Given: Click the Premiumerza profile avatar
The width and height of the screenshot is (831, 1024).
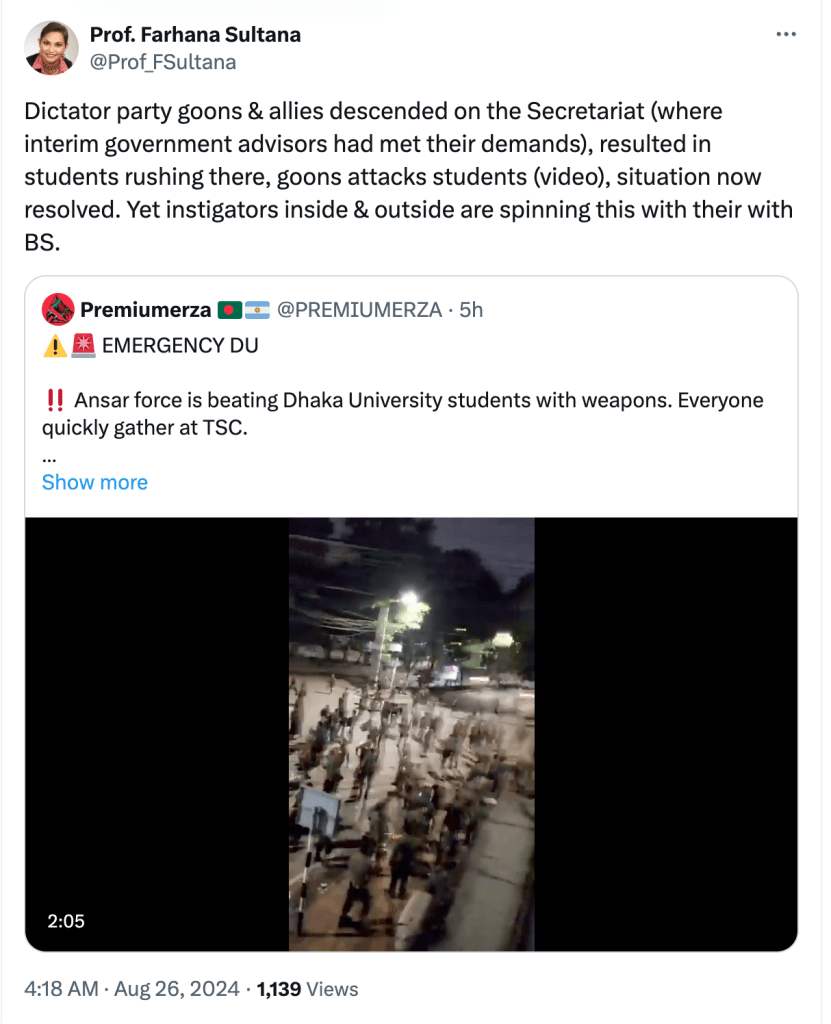Looking at the screenshot, I should tap(58, 310).
